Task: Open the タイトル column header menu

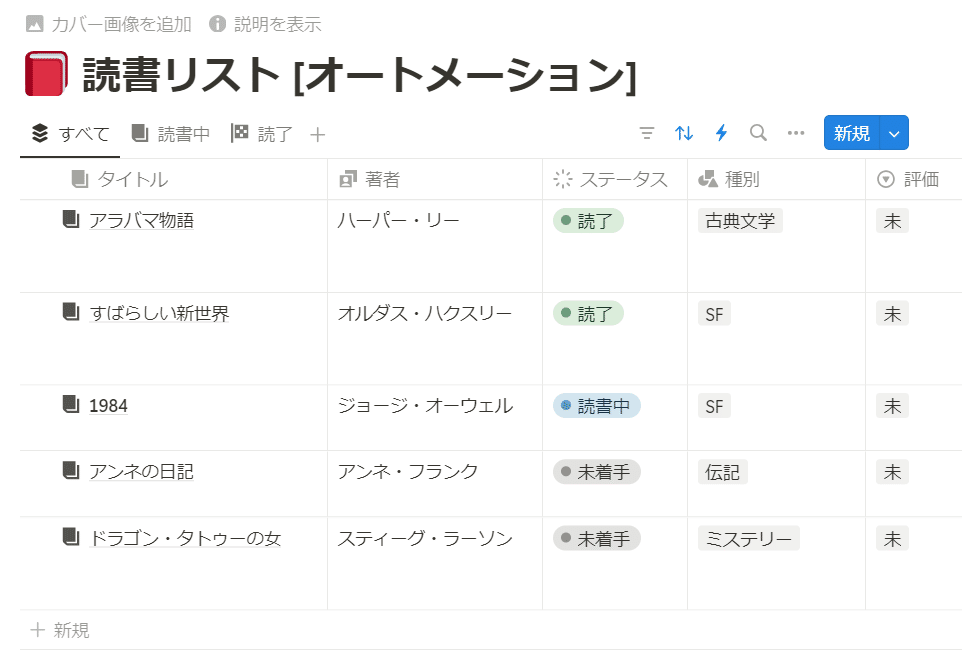Action: [x=174, y=179]
